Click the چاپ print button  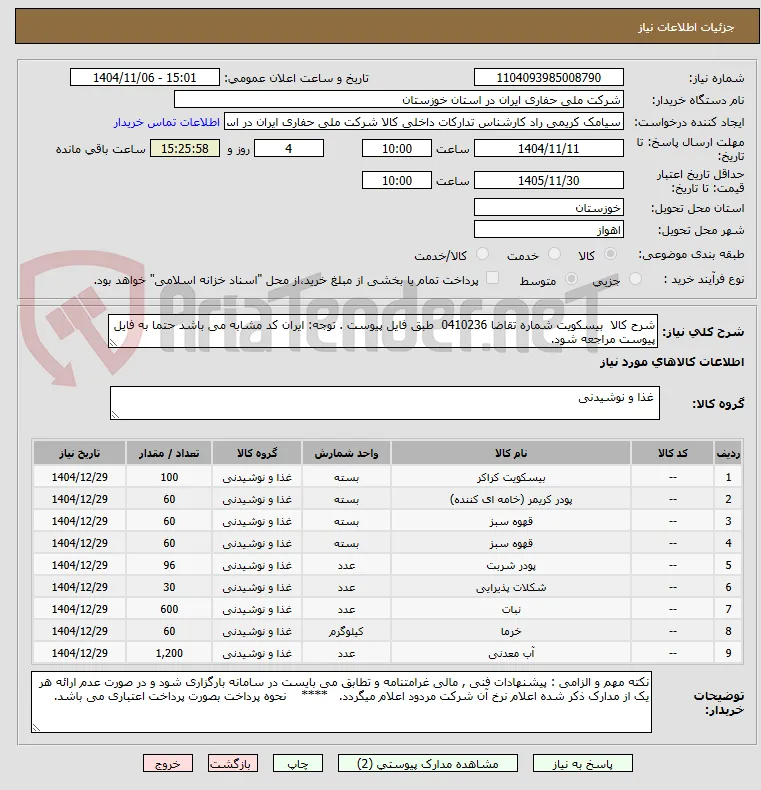click(x=298, y=764)
